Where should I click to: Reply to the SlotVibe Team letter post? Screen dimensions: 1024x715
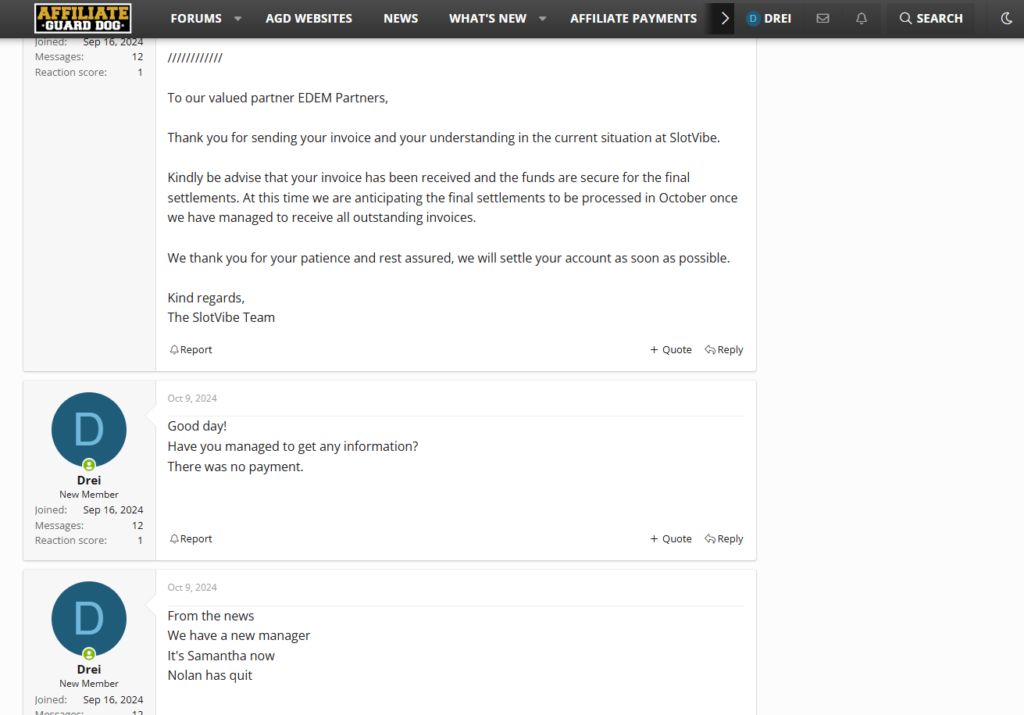pyautogui.click(x=724, y=350)
